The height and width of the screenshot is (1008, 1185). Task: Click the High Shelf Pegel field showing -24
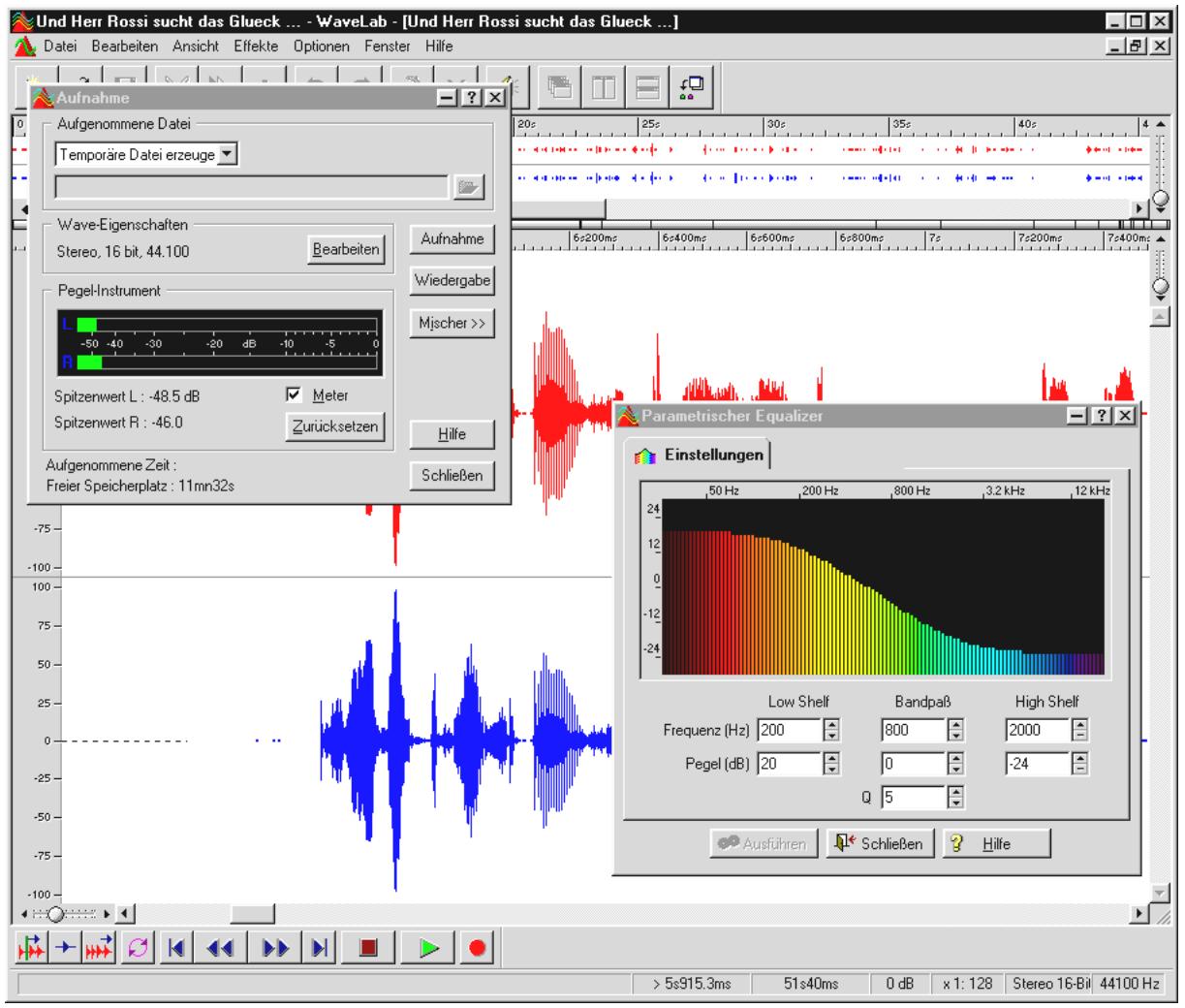1039,764
